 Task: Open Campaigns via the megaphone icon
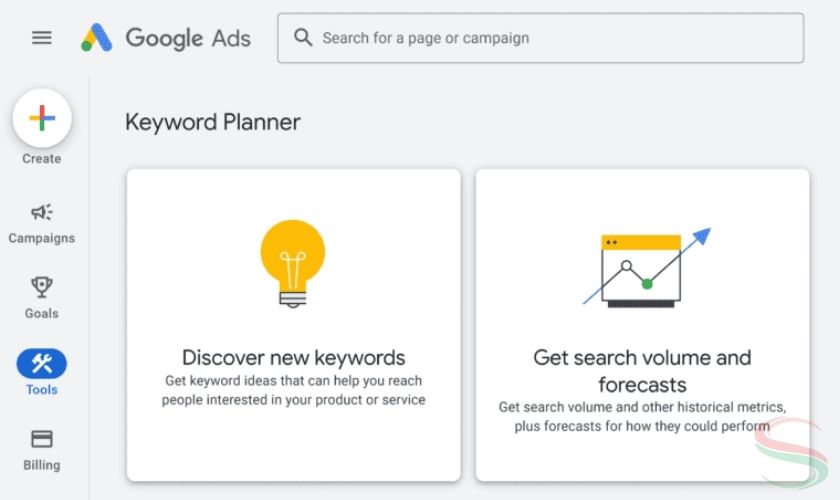[42, 212]
